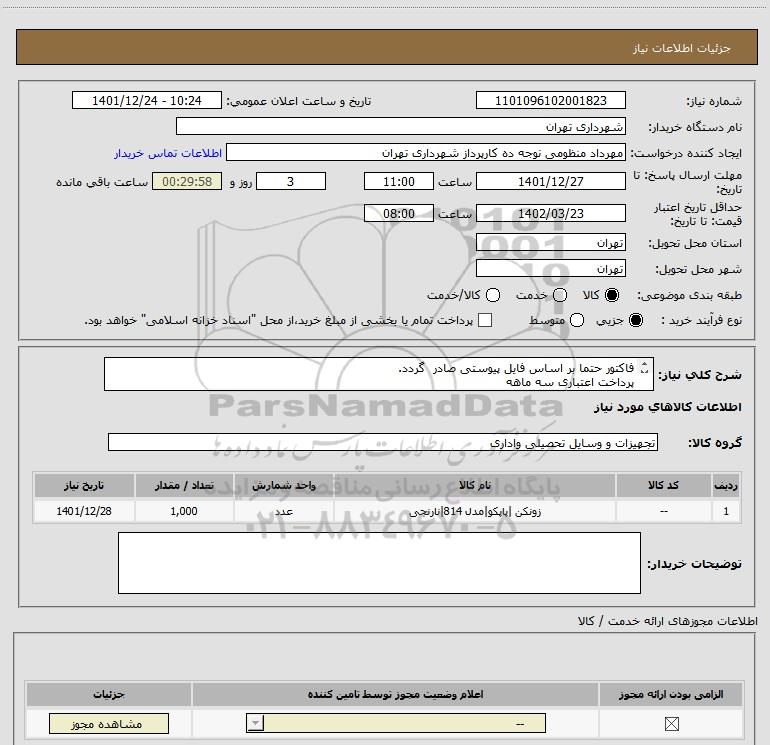770x745 pixels.
Task: Select the جزیی purchase type radio
Action: (x=635, y=320)
